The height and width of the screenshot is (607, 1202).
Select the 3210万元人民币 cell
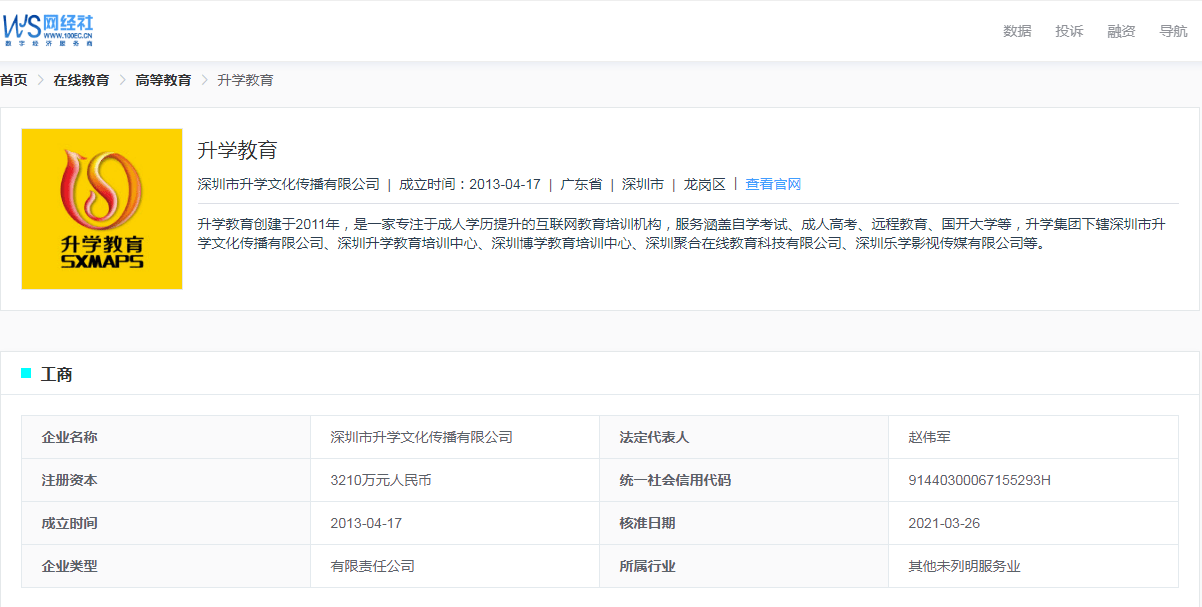click(x=455, y=480)
